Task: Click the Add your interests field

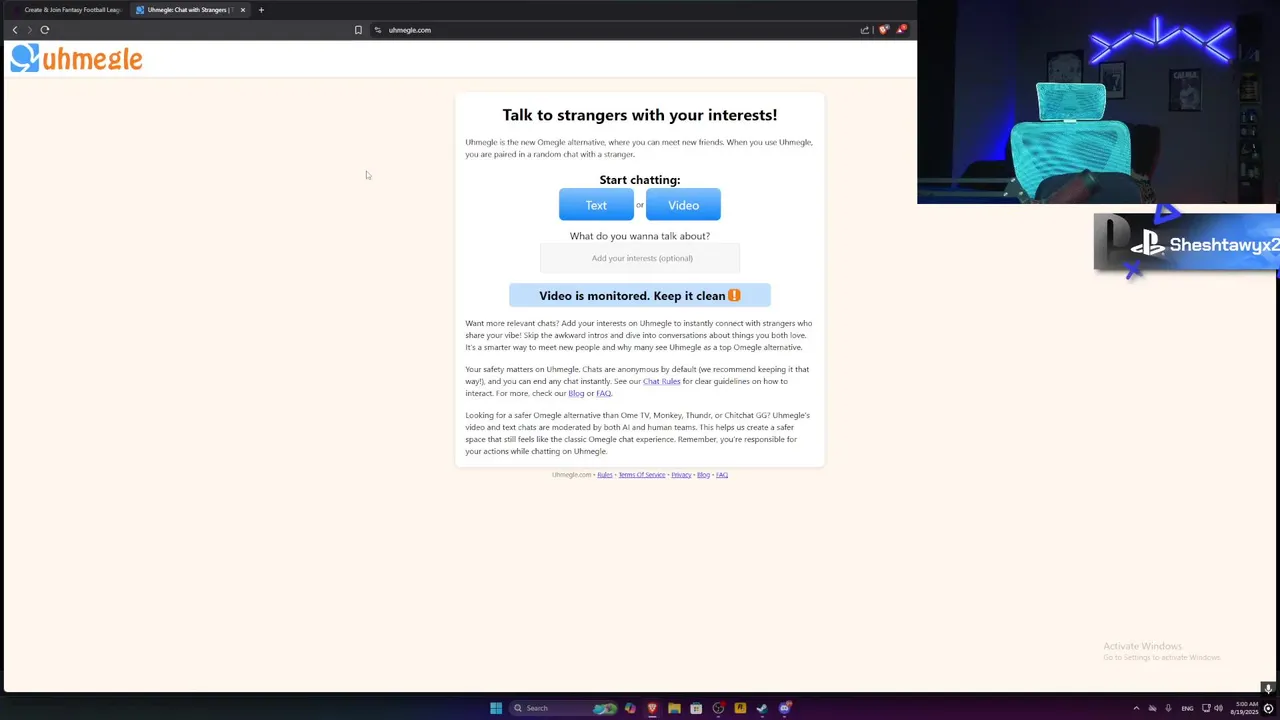Action: tap(640, 258)
